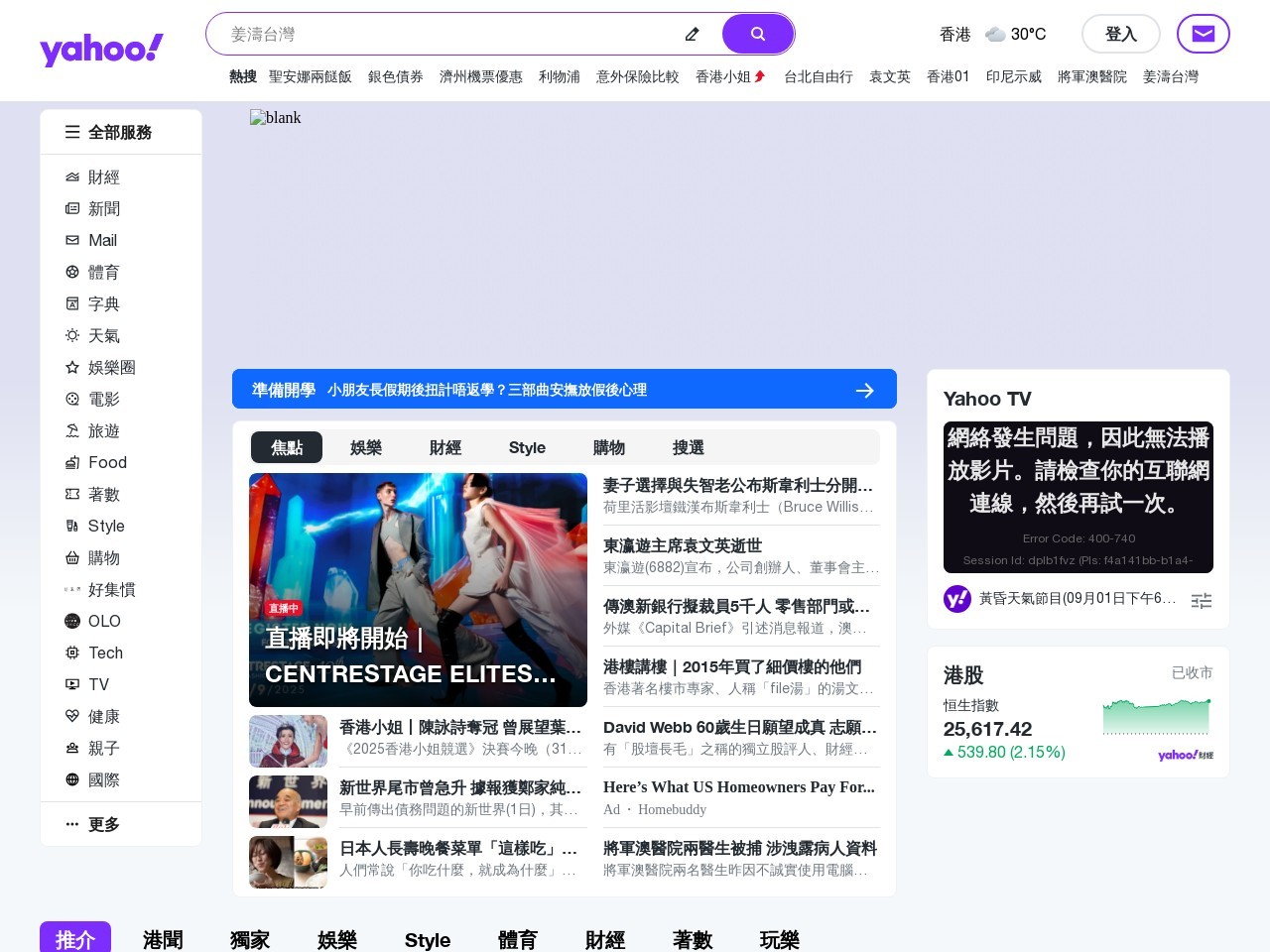Image resolution: width=1270 pixels, height=952 pixels.
Task: Open the 購物 news tab
Action: (x=609, y=447)
